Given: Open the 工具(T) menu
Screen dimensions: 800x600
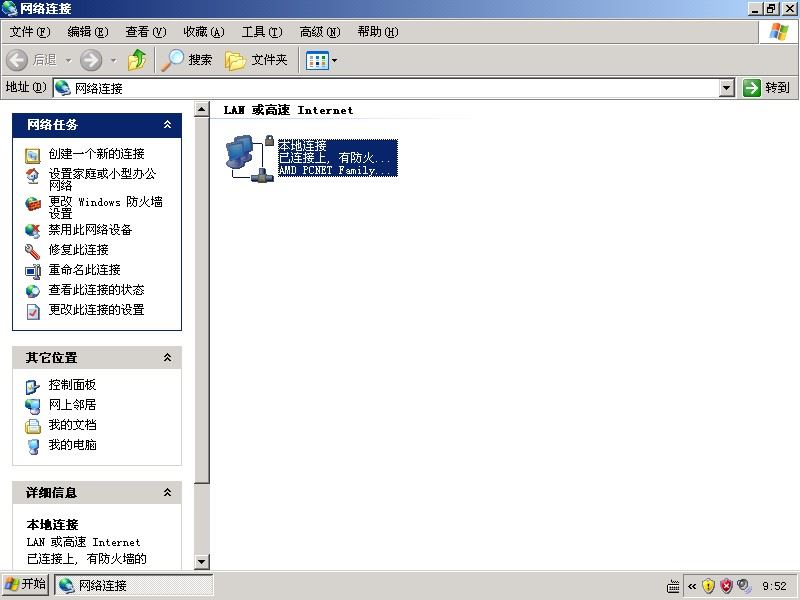Looking at the screenshot, I should pos(262,32).
